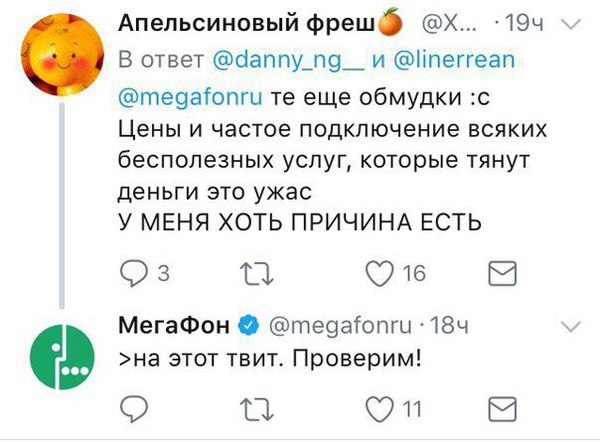Share МегаФон tweet via envelope icon
The height and width of the screenshot is (442, 600).
500,407
